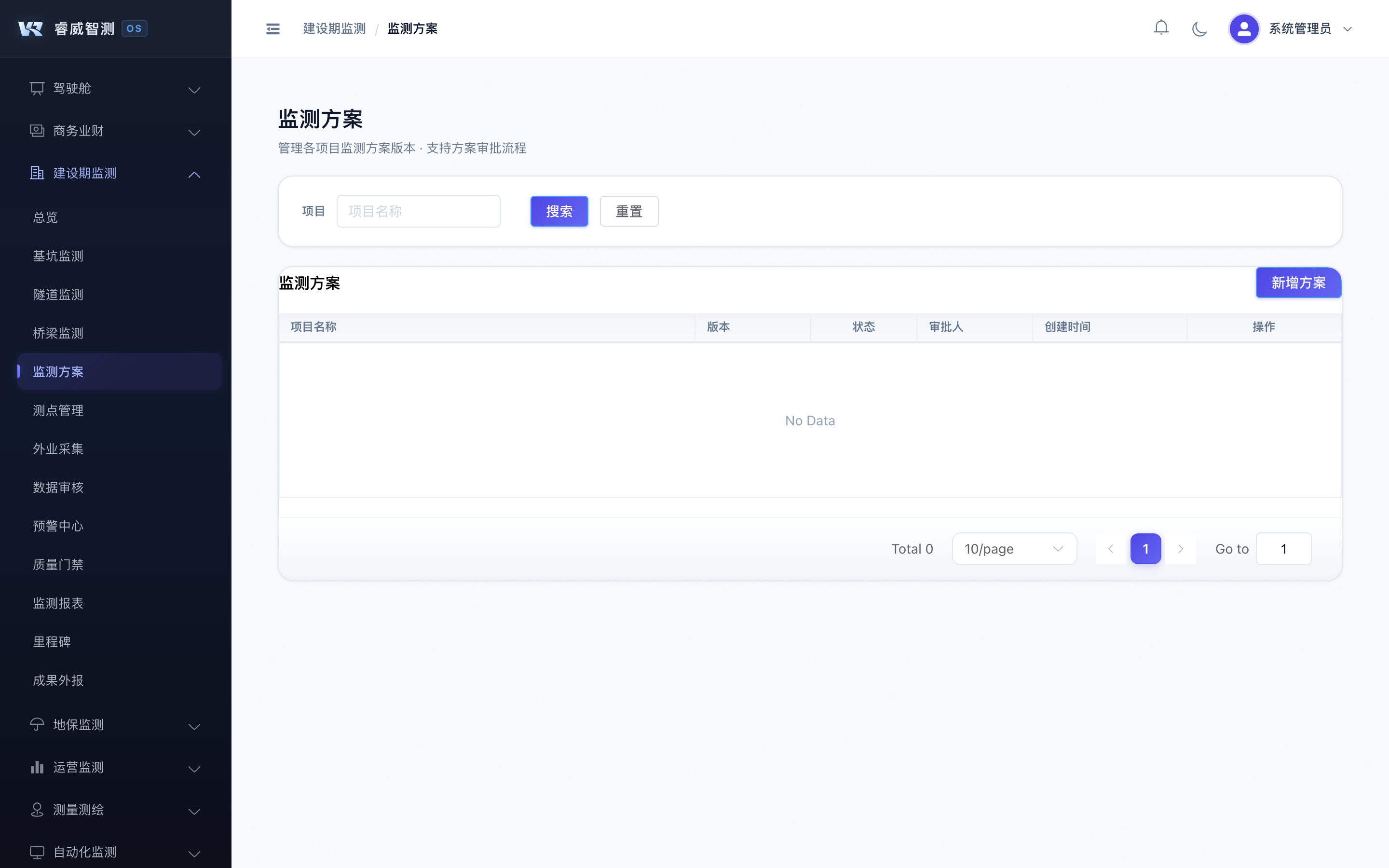
Task: Toggle dark mode with the moon icon
Action: [1199, 28]
